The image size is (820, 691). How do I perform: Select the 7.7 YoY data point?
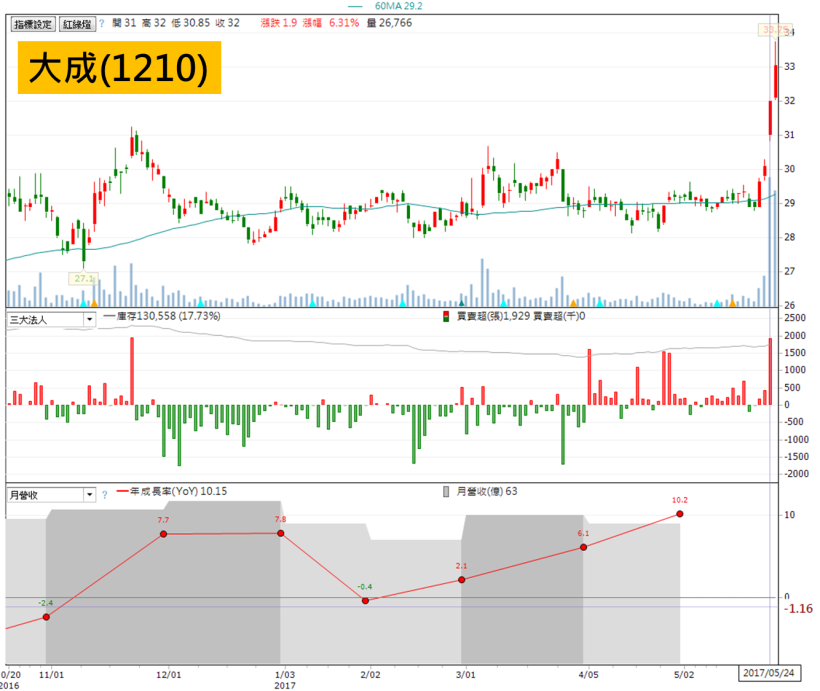164,534
